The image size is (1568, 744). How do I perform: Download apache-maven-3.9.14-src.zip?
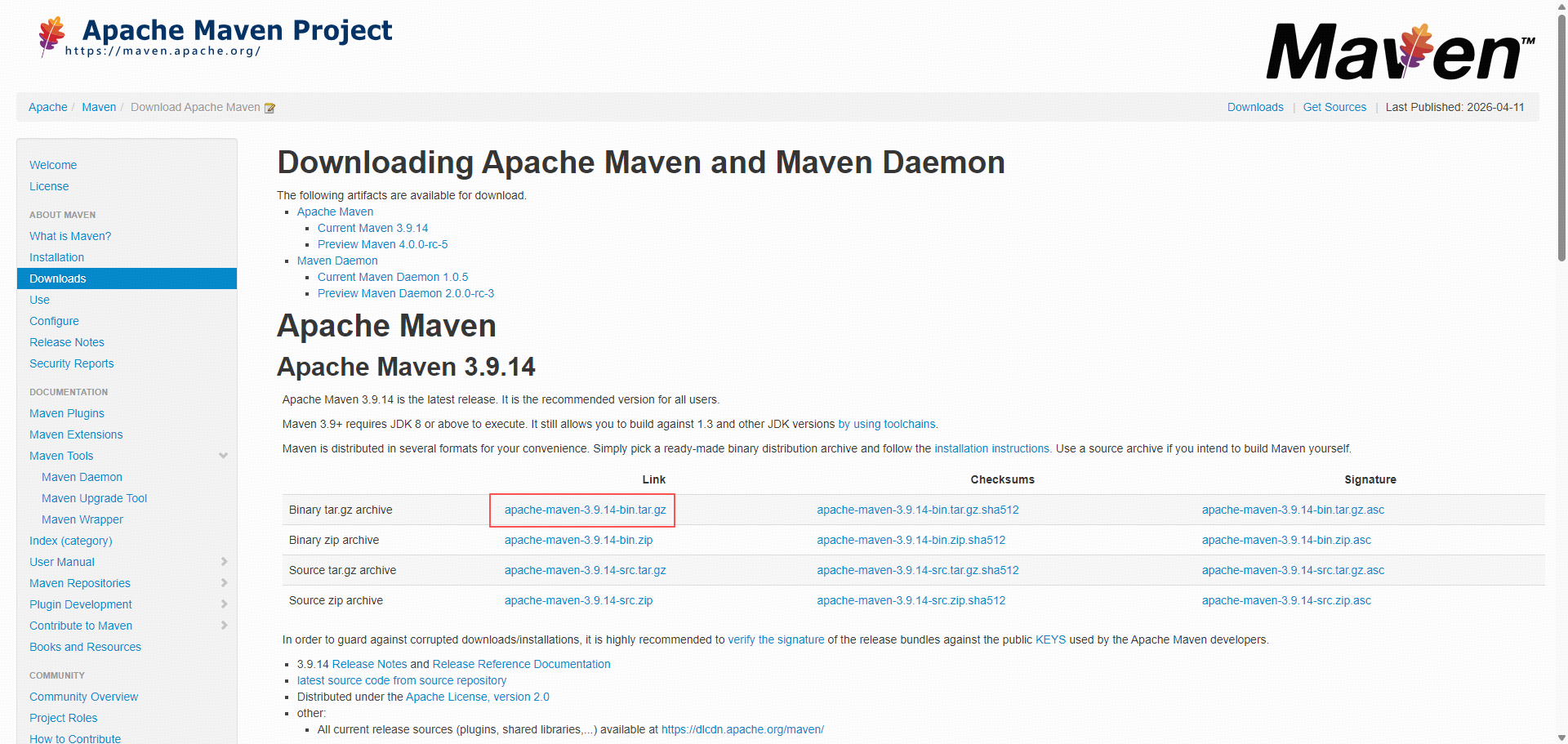578,600
